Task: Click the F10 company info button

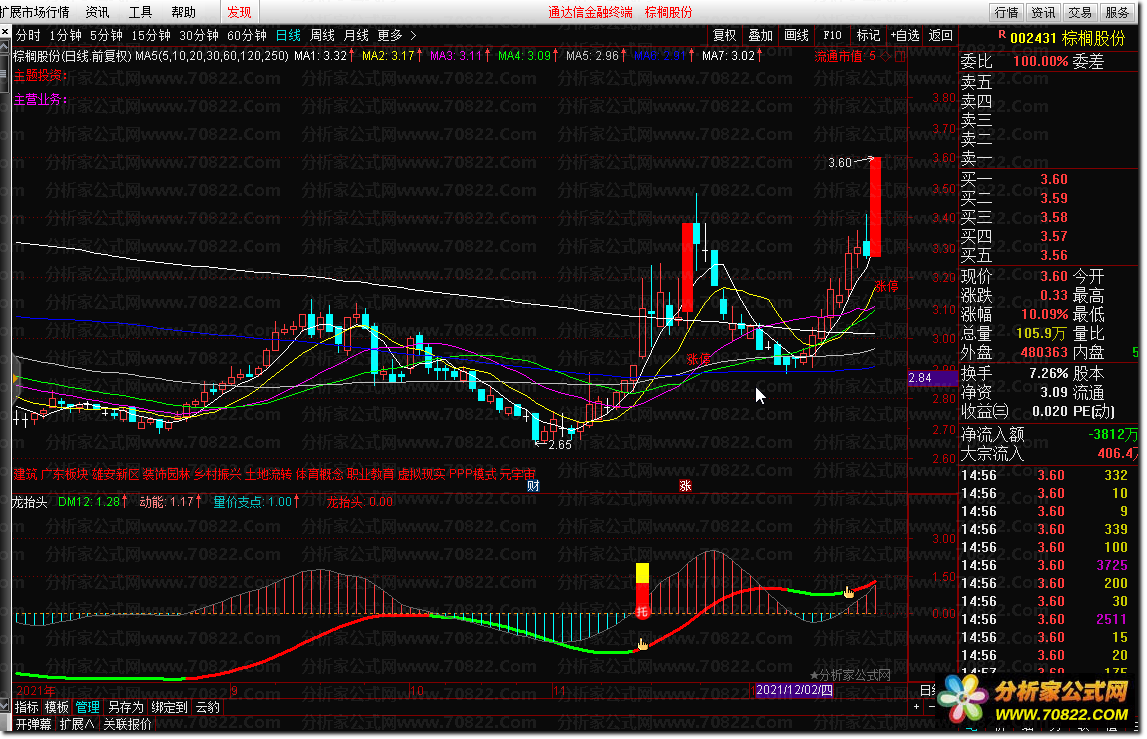Action: (832, 35)
